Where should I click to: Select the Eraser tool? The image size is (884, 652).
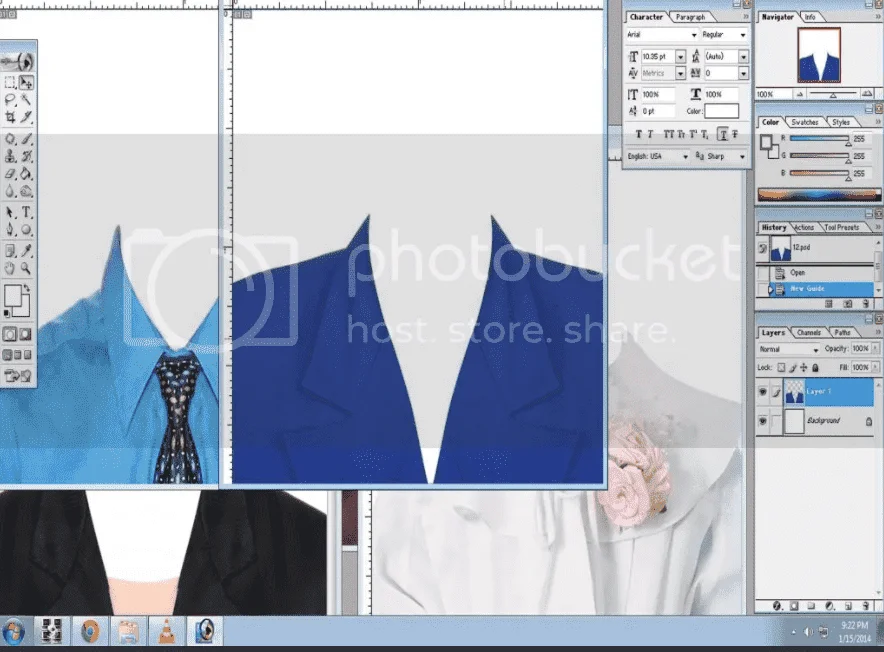point(10,174)
